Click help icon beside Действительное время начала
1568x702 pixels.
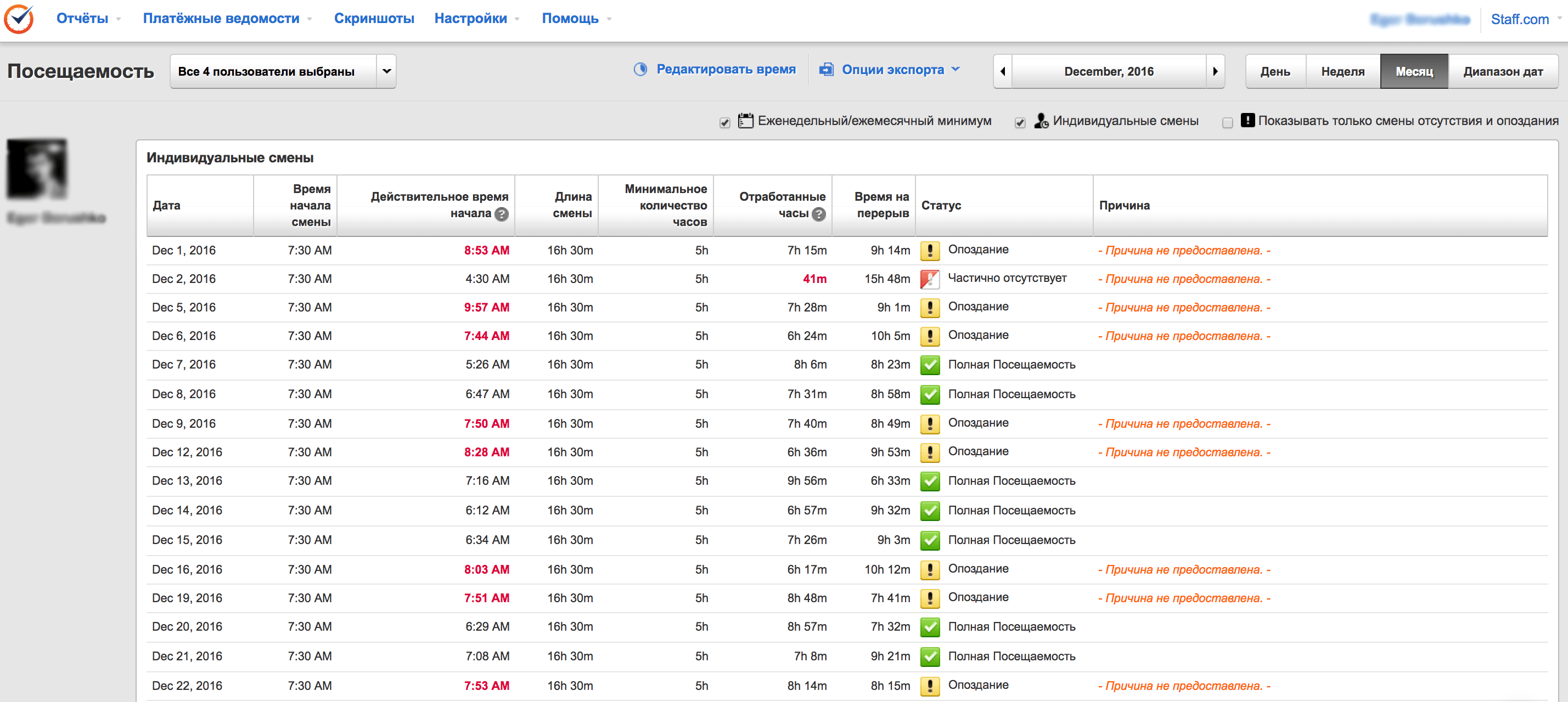point(501,214)
